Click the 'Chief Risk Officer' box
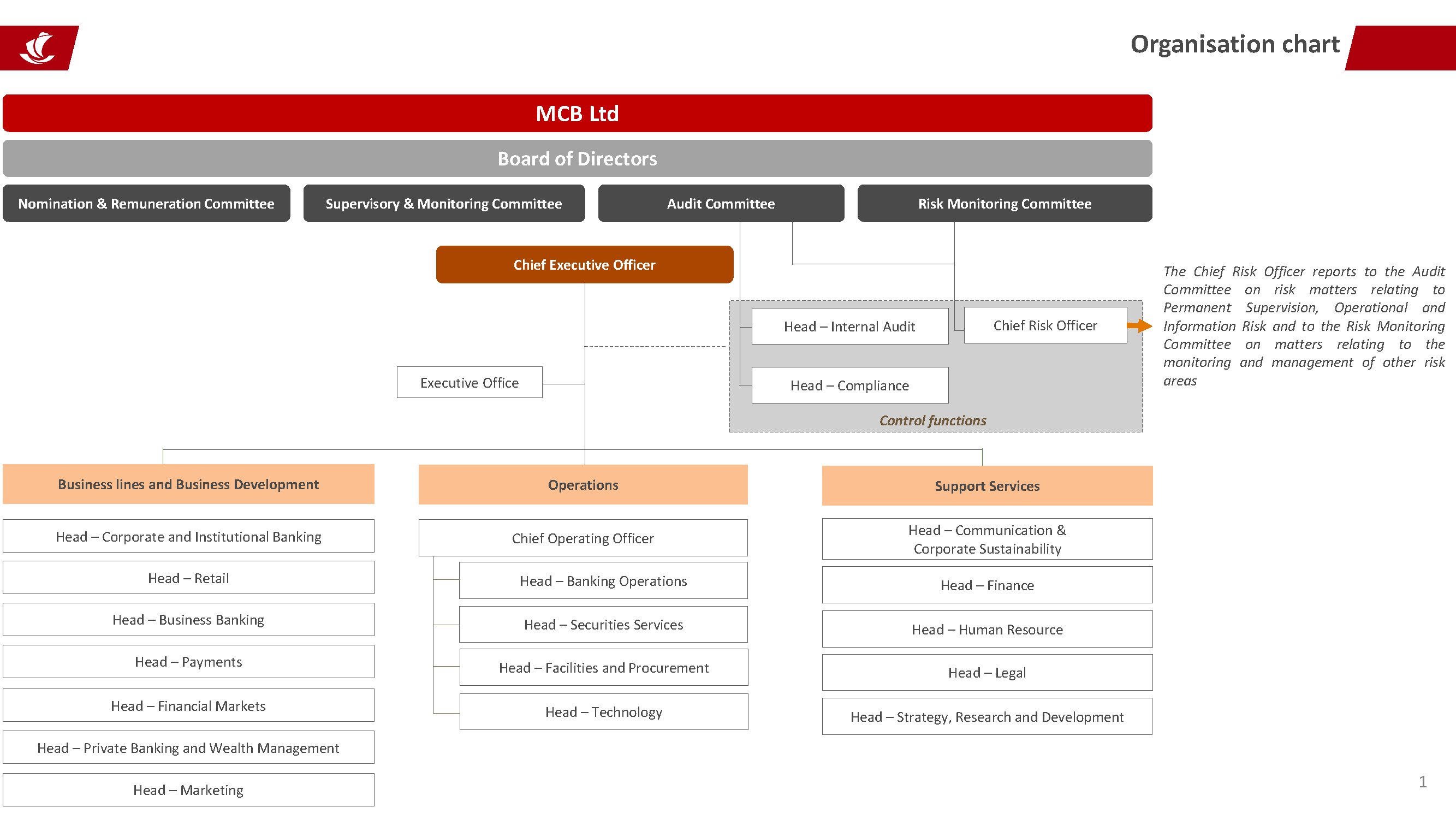Screen dimensions: 1456x819 (1045, 325)
